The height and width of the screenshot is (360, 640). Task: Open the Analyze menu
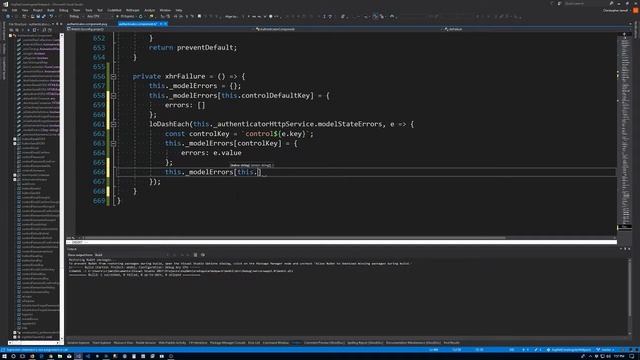[x=150, y=10]
